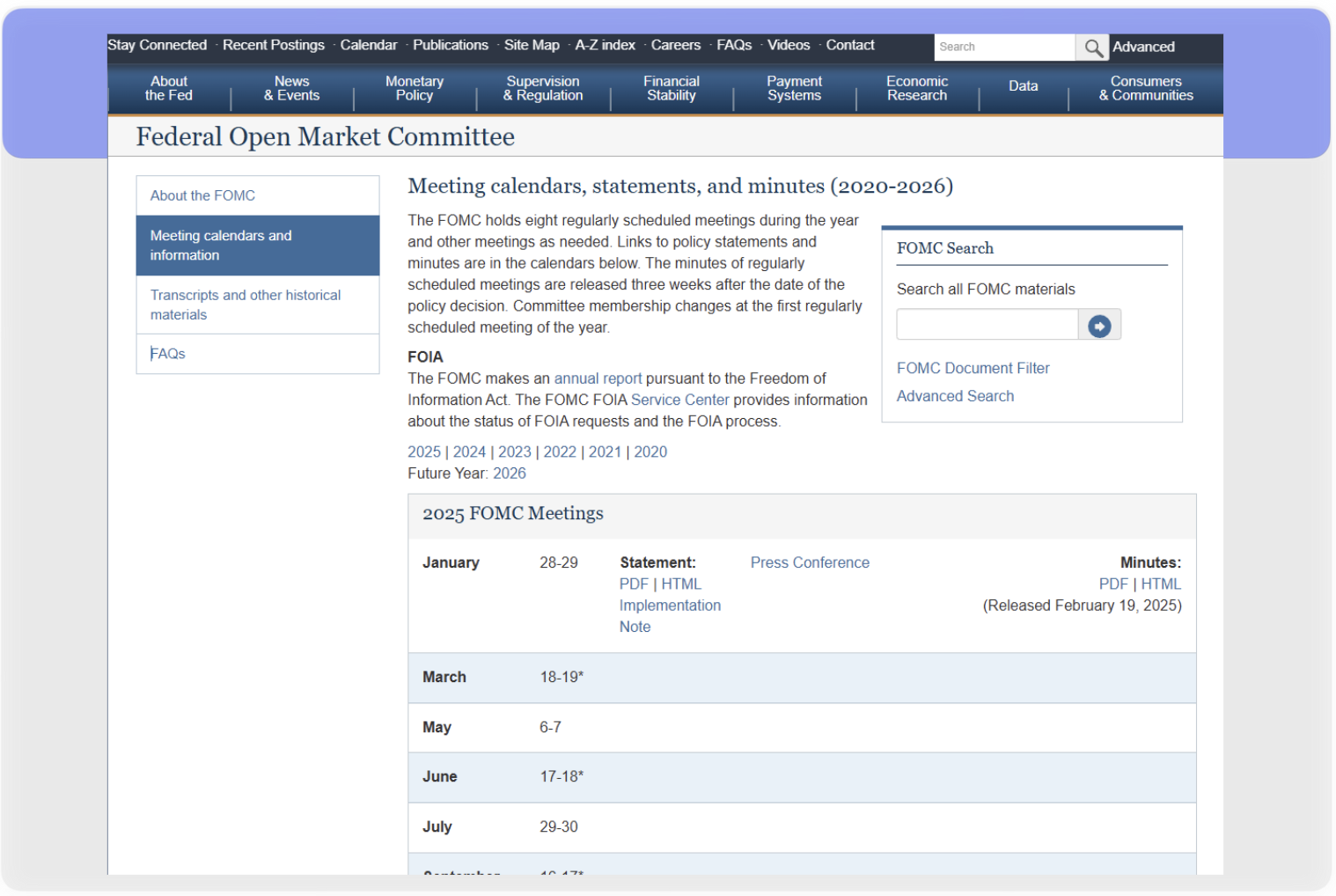Open the January Press Conference link
Screen dimensions: 1336x896
[810, 562]
